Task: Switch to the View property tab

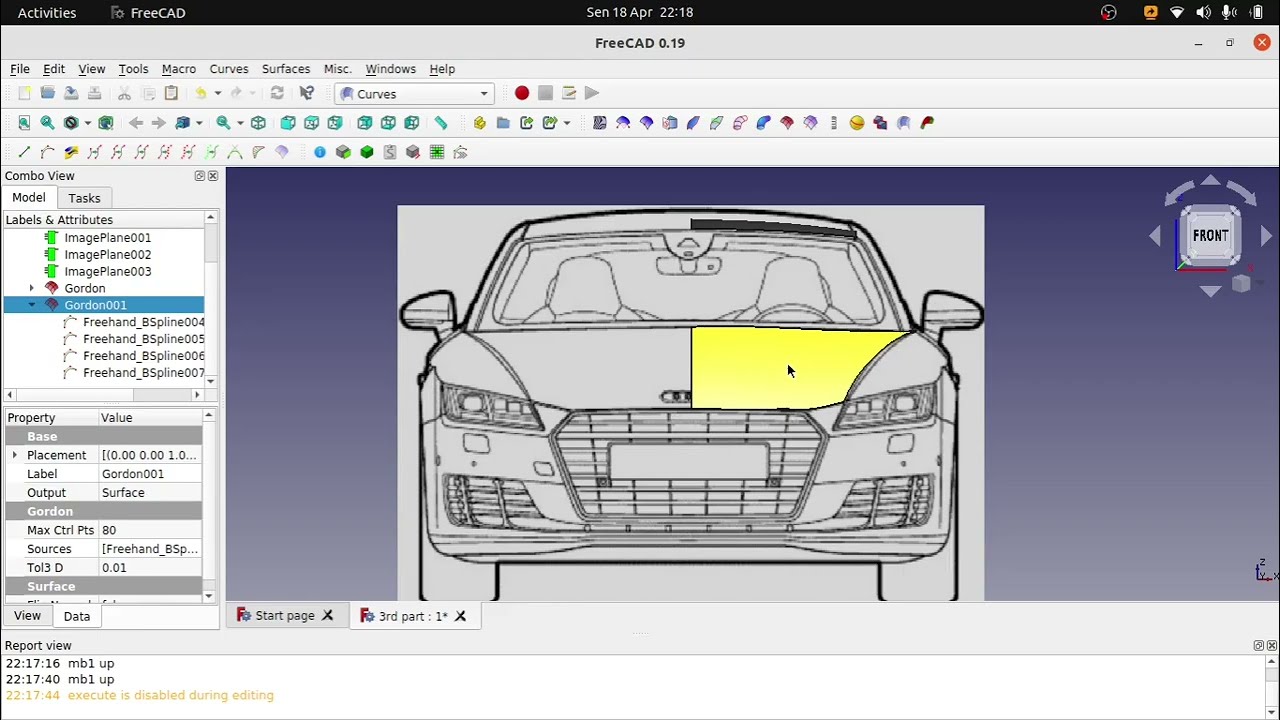Action: pos(27,616)
